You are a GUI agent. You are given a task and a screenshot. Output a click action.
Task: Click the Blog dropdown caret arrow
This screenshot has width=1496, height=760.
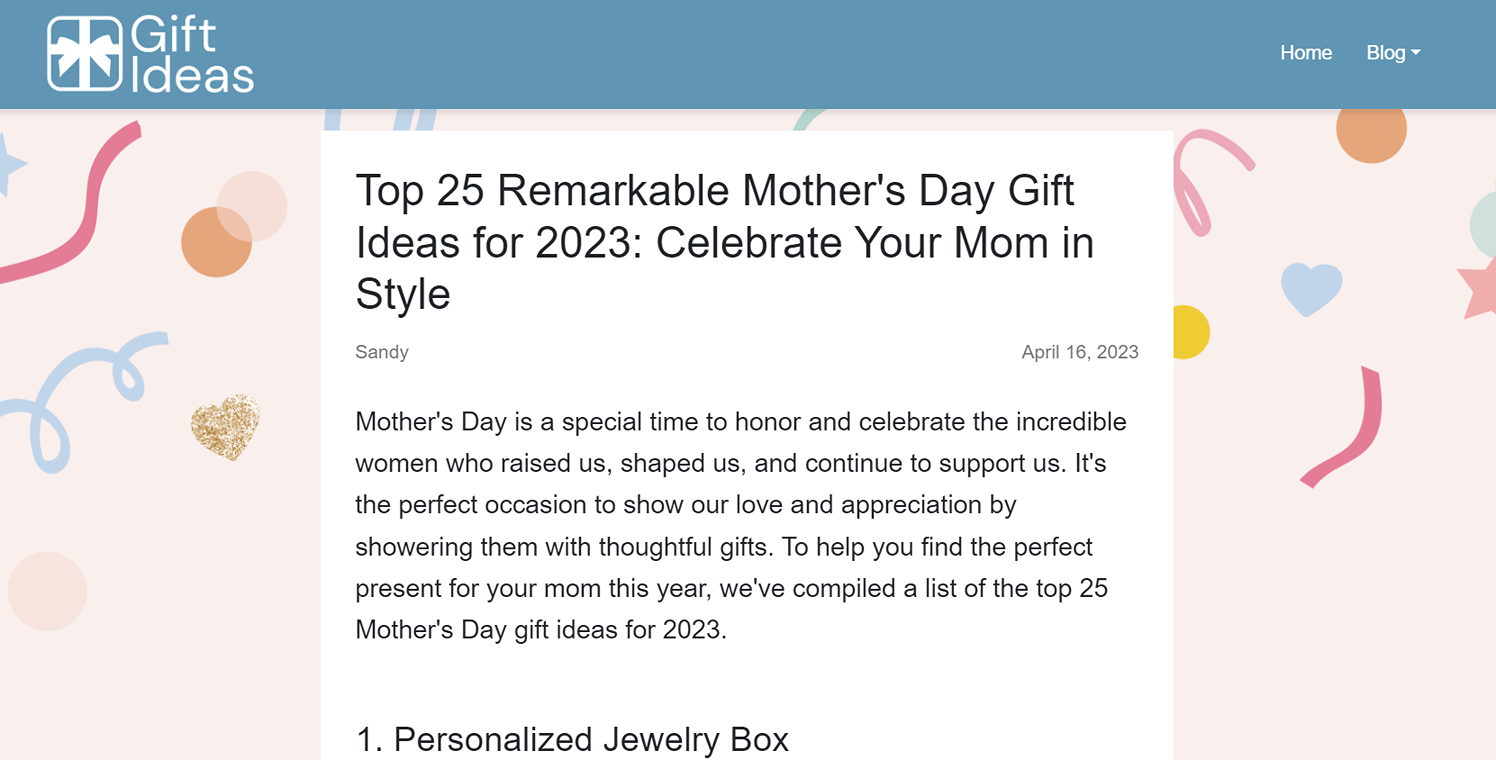(x=1416, y=53)
